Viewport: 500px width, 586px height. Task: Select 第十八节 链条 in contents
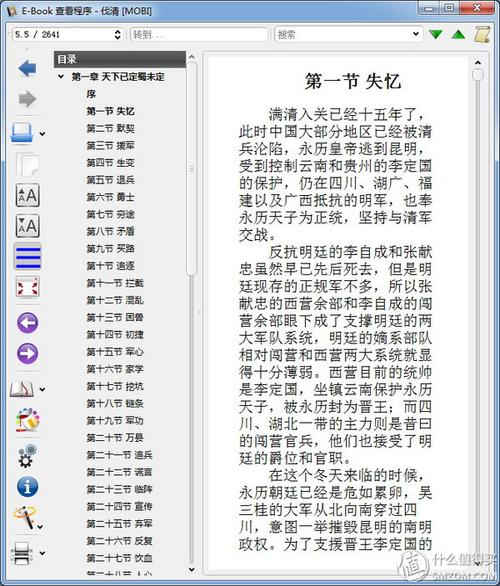click(x=115, y=404)
